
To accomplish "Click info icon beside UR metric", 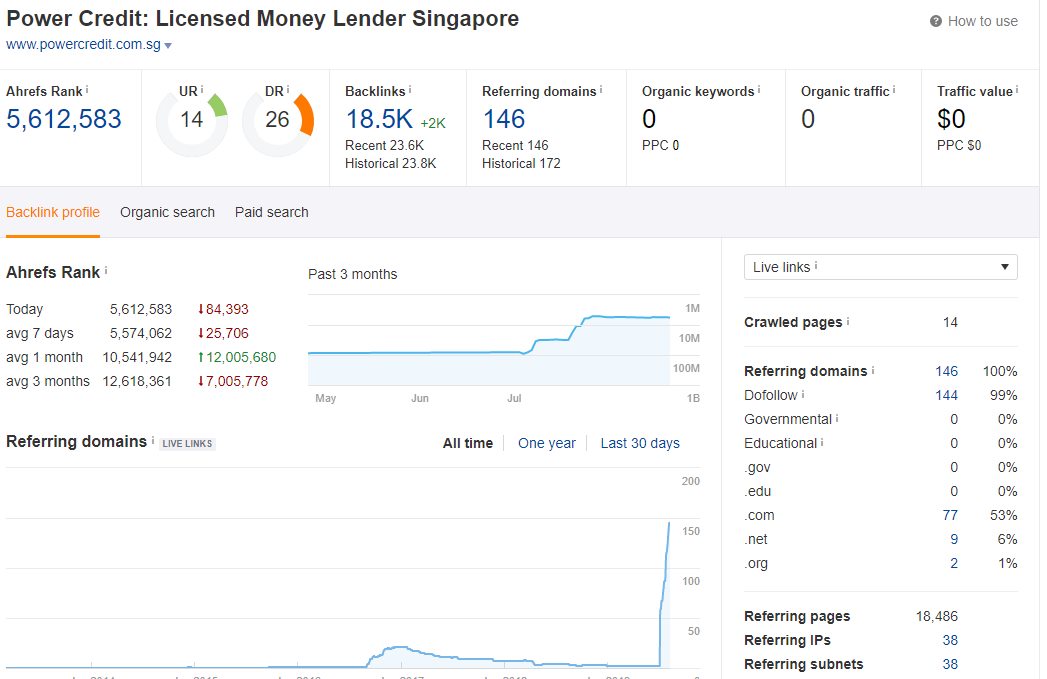I will pos(202,90).
